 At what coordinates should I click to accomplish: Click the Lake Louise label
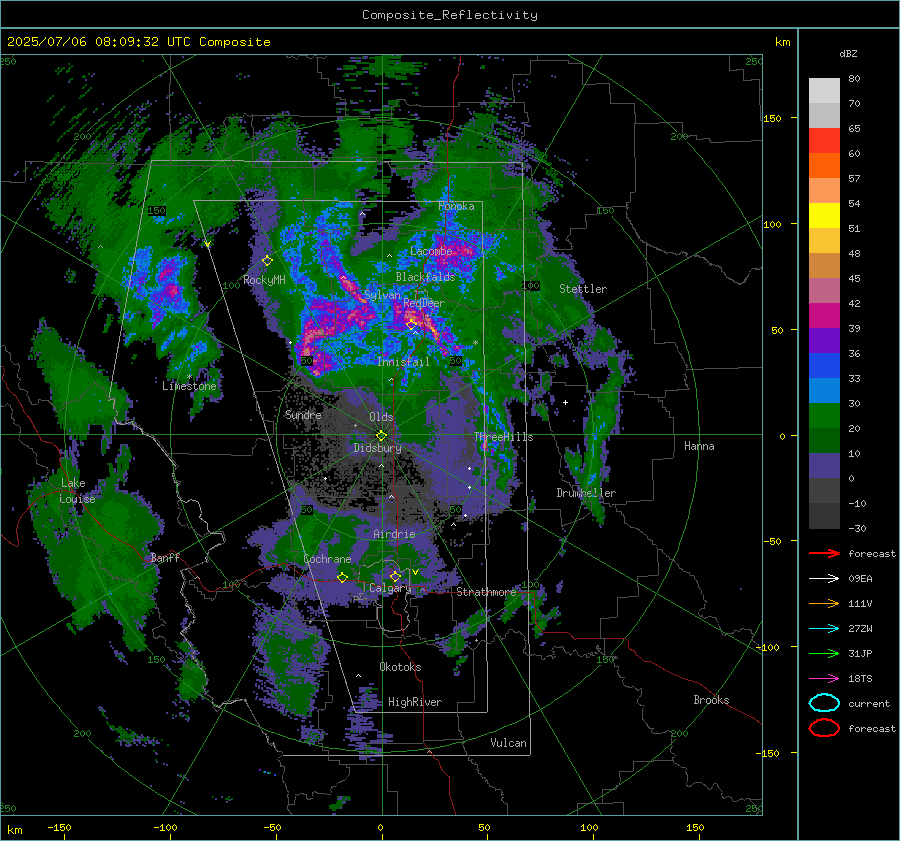coord(77,491)
